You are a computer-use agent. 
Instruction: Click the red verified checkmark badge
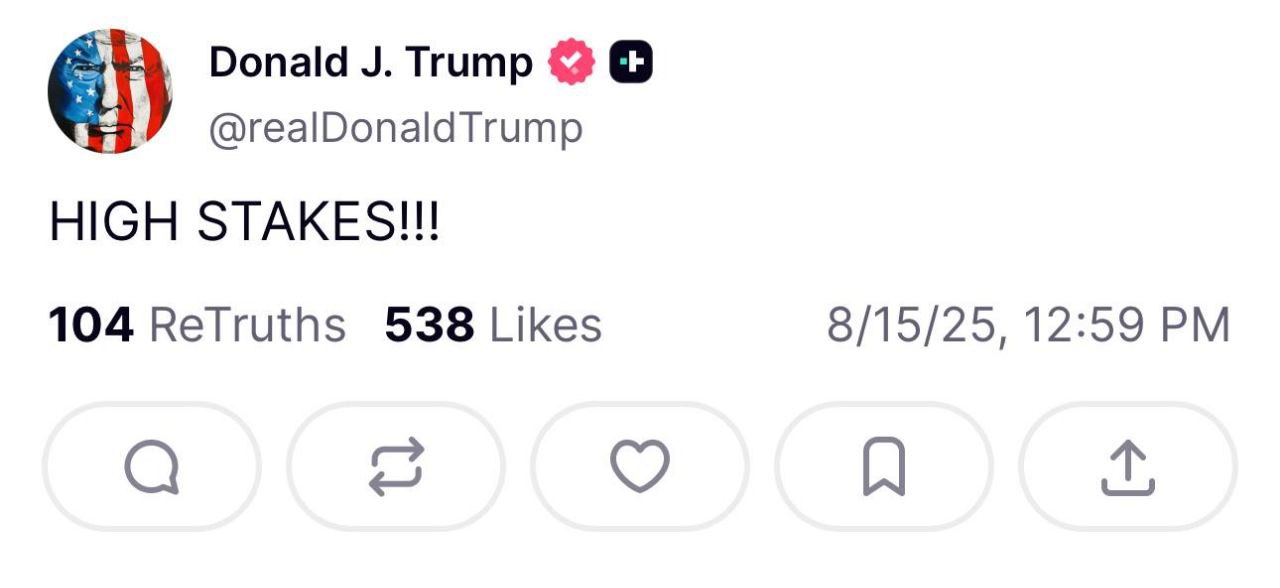click(x=571, y=64)
